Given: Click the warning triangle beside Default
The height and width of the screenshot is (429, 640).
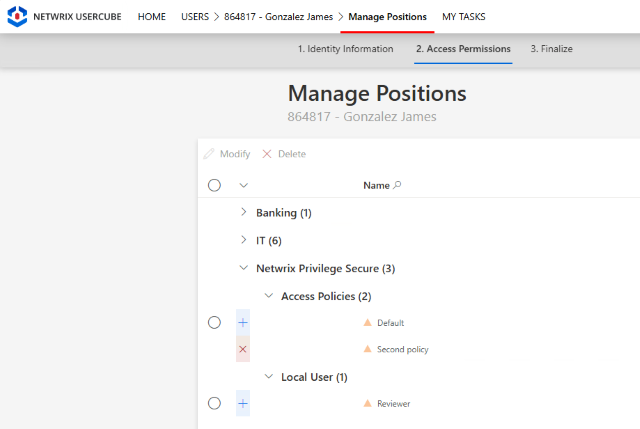Looking at the screenshot, I should pyautogui.click(x=367, y=322).
